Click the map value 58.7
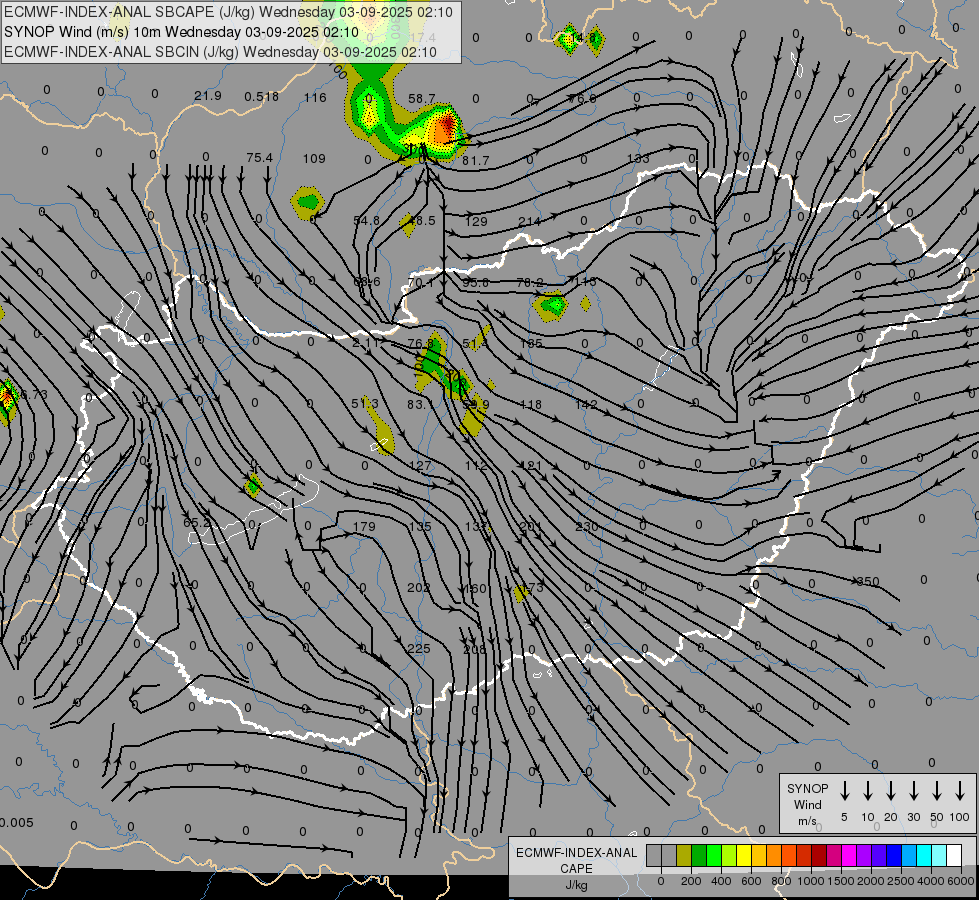The width and height of the screenshot is (979, 900). [x=421, y=99]
